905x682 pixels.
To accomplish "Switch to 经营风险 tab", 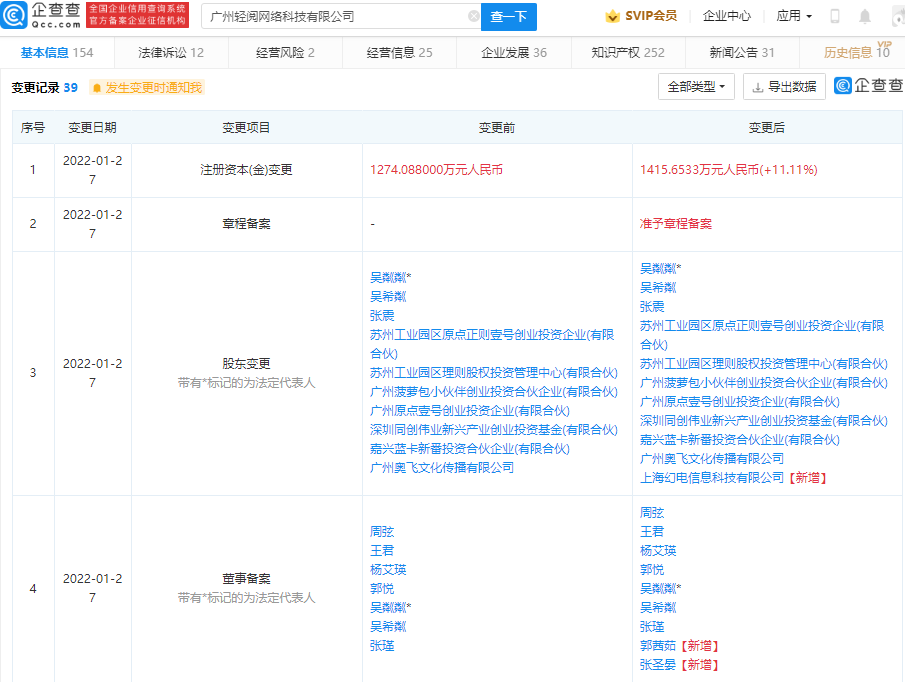I will coord(285,53).
